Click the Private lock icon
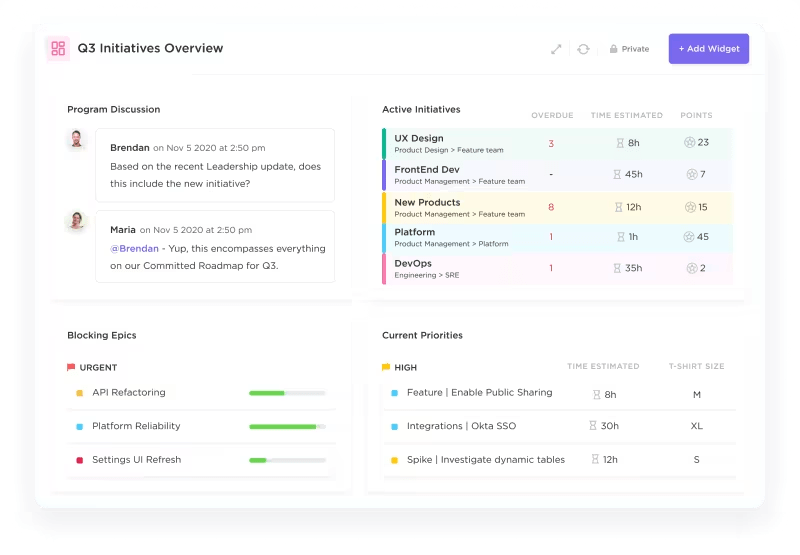This screenshot has width=800, height=555. coord(613,49)
